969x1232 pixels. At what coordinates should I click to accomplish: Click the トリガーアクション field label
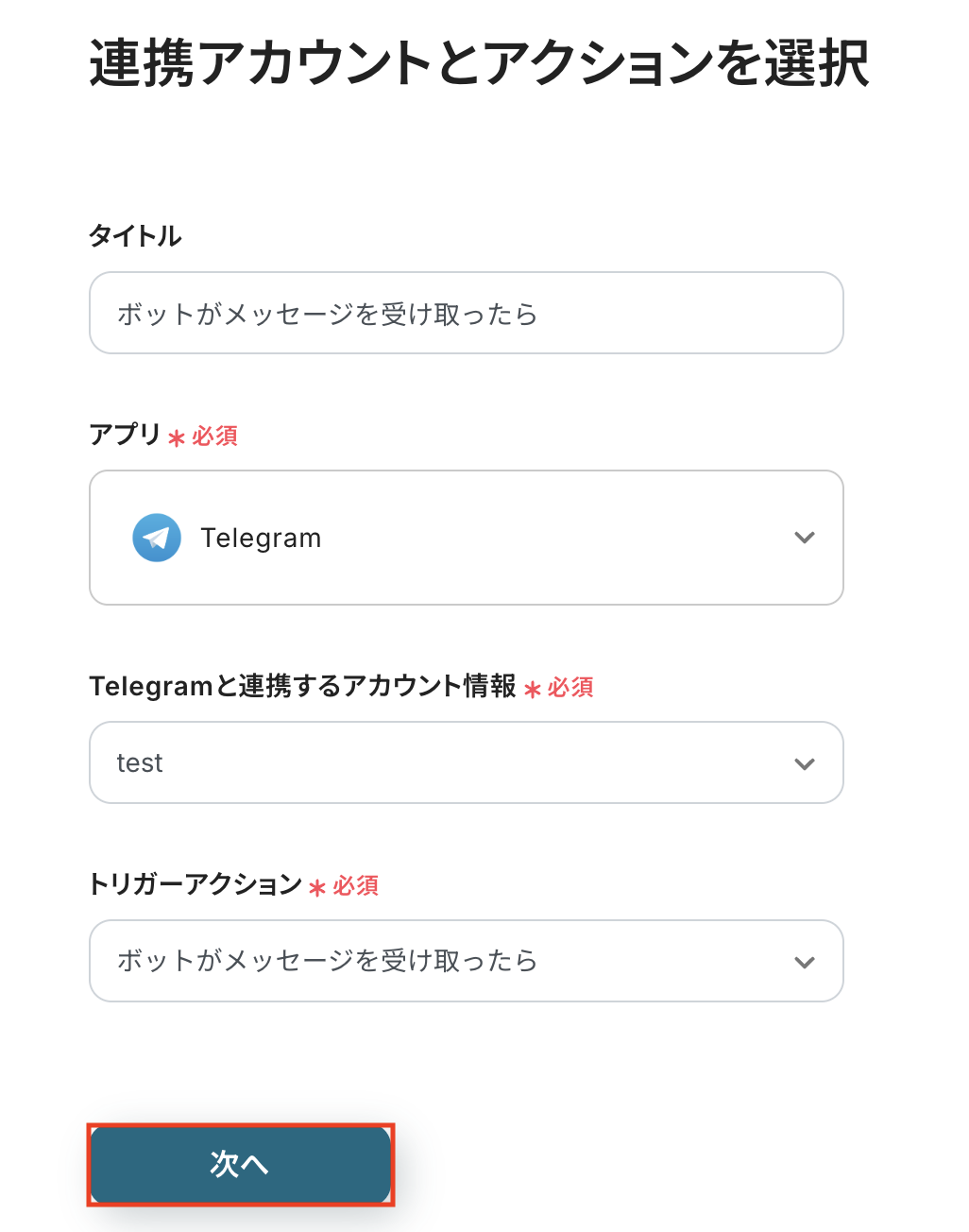tap(195, 884)
